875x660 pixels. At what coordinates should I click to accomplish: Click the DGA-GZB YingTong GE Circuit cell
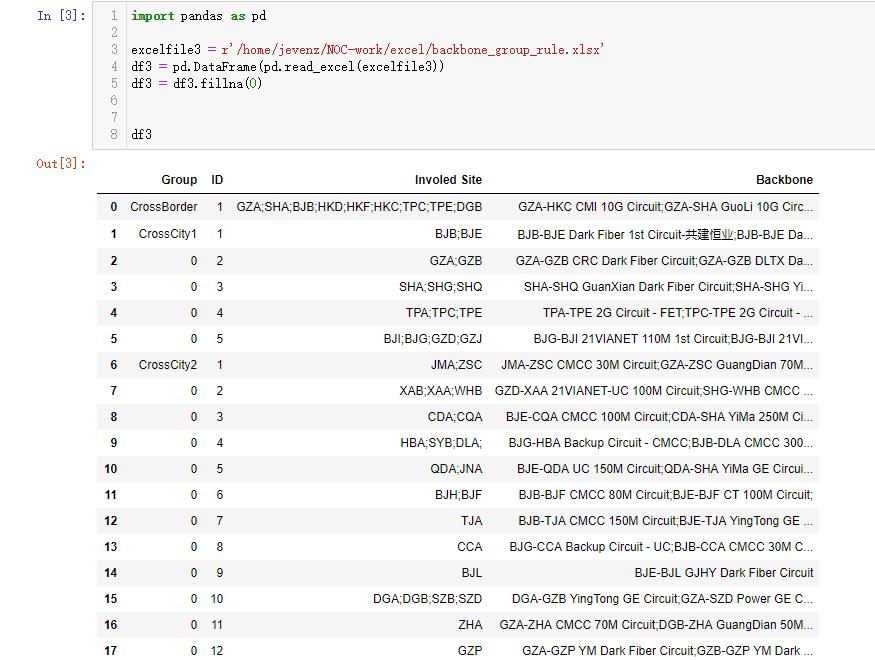662,599
